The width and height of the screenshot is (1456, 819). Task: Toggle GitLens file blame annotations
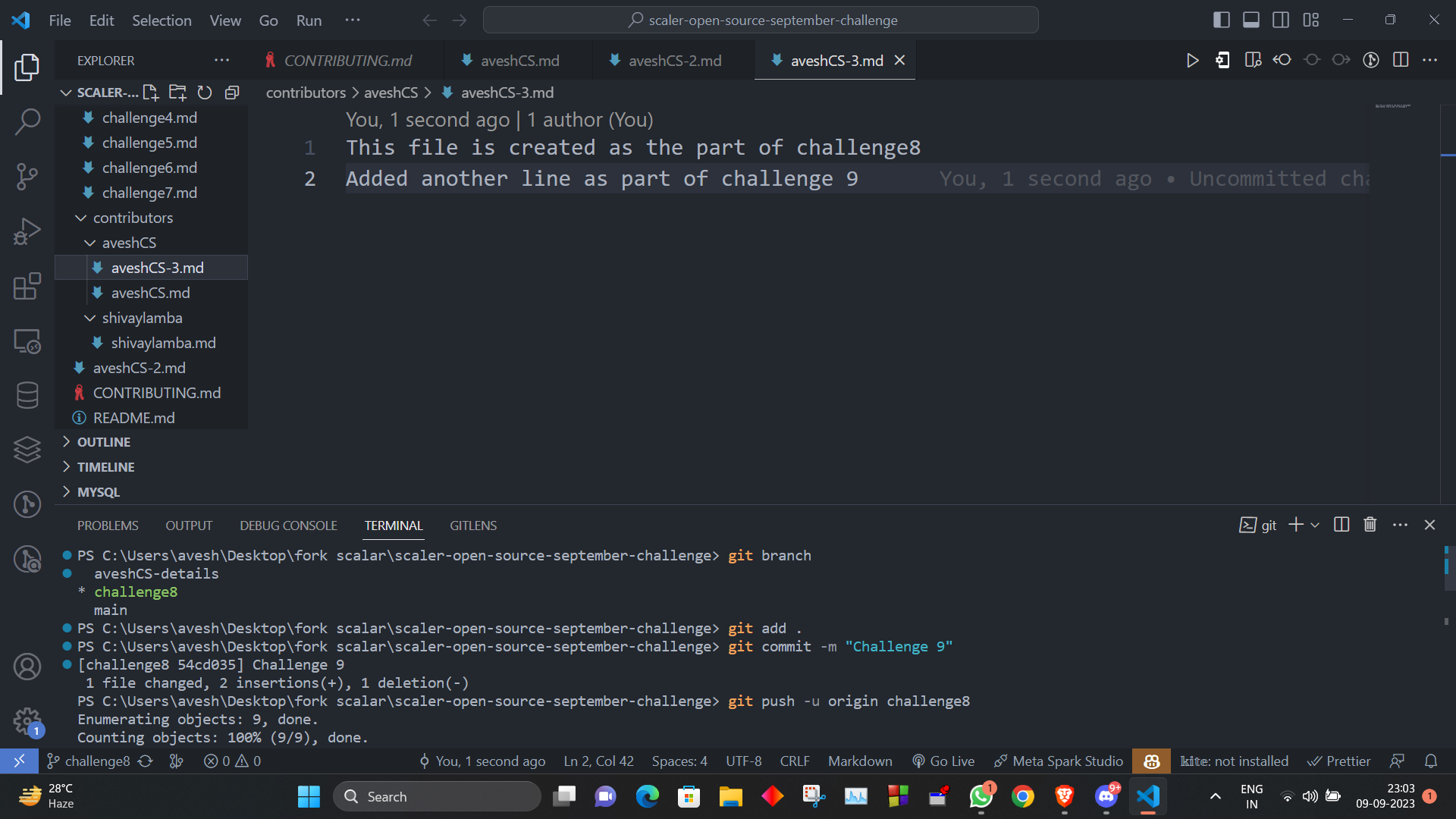coord(1371,61)
